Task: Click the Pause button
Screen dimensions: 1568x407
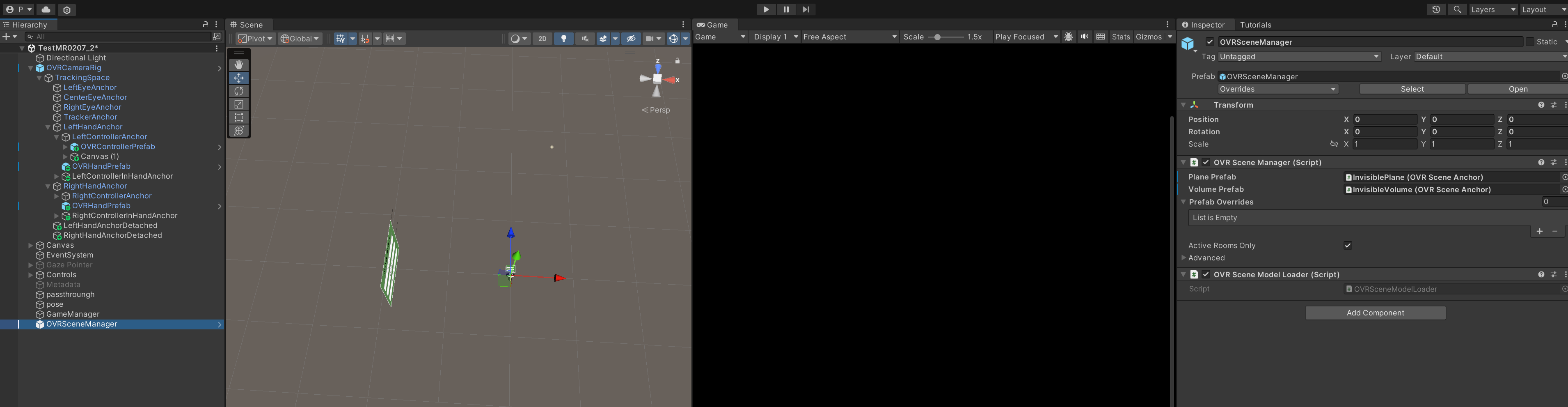Action: coord(786,9)
